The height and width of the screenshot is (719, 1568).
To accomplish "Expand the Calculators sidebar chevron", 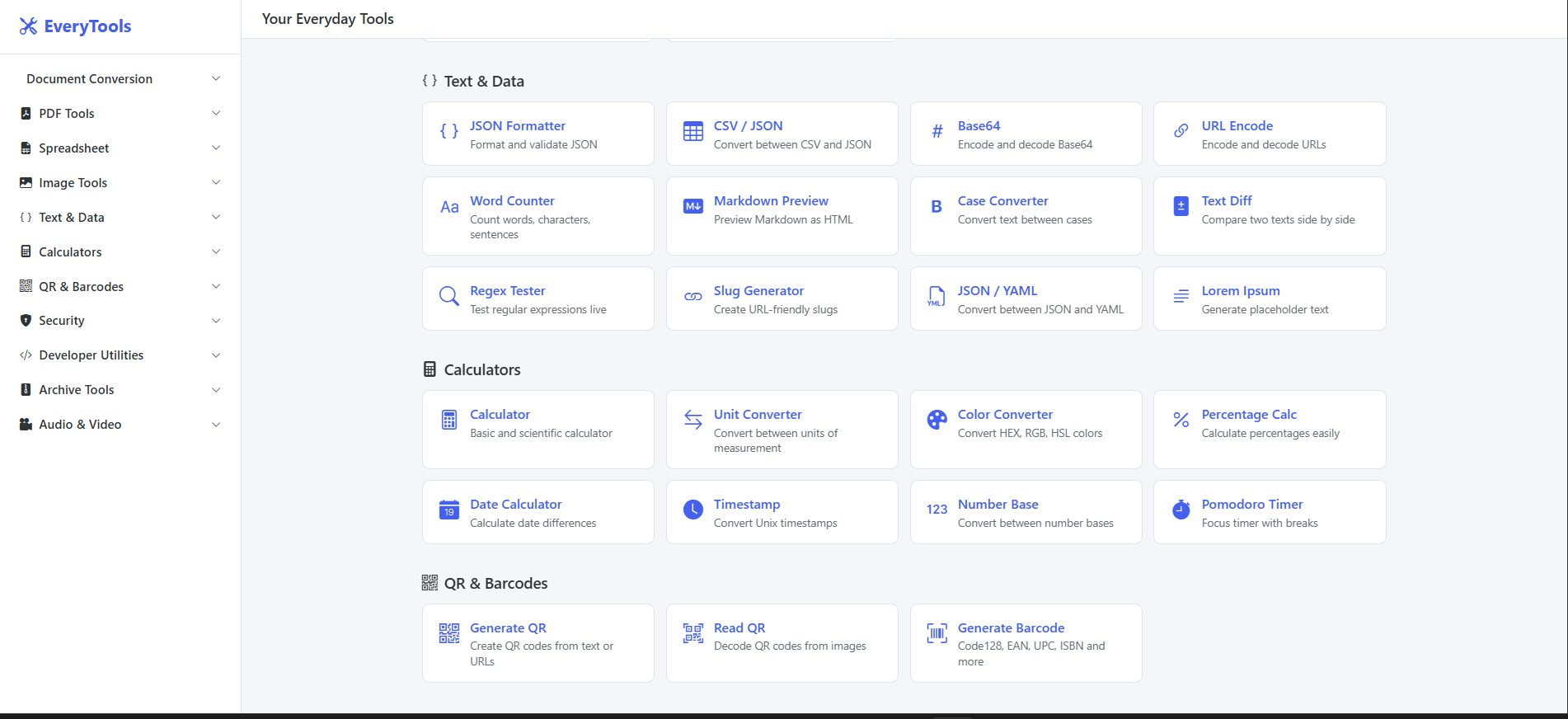I will click(216, 251).
